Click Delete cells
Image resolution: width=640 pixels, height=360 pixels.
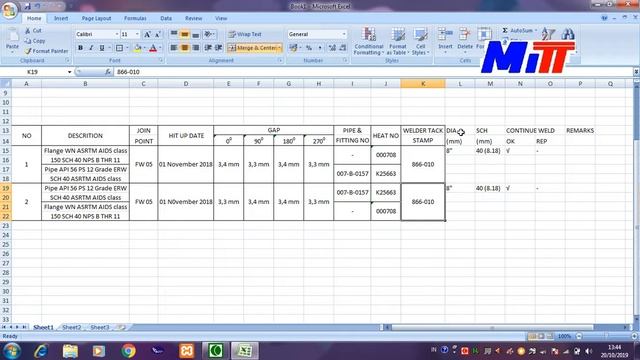[464, 40]
